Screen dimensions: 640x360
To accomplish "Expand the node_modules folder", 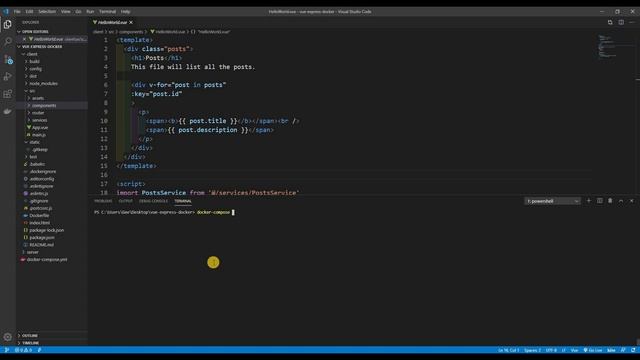I will click(x=43, y=83).
